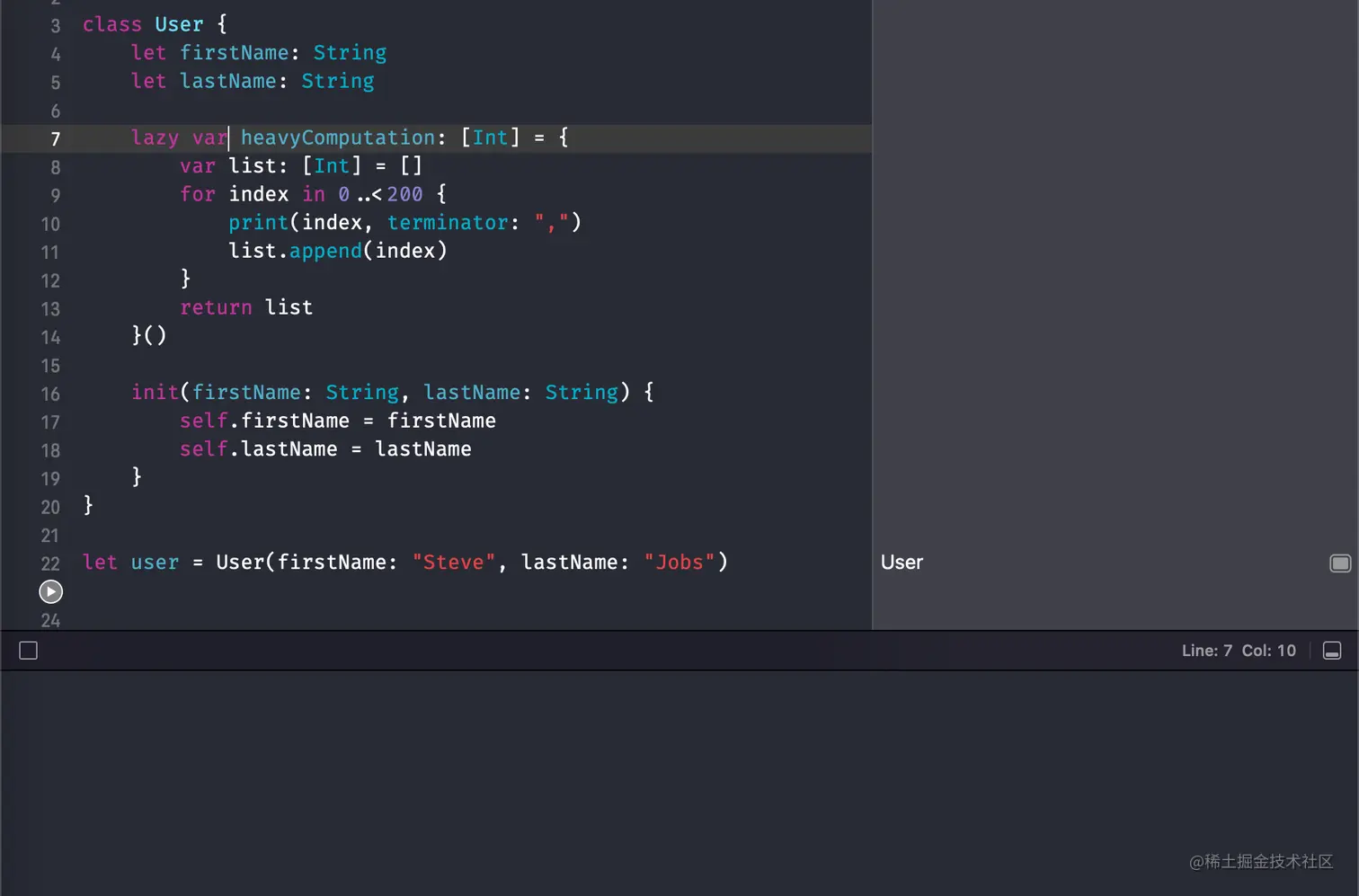Click the 'Line: 7 Col: 10' indicator
Viewport: 1359px width, 896px height.
(x=1239, y=651)
